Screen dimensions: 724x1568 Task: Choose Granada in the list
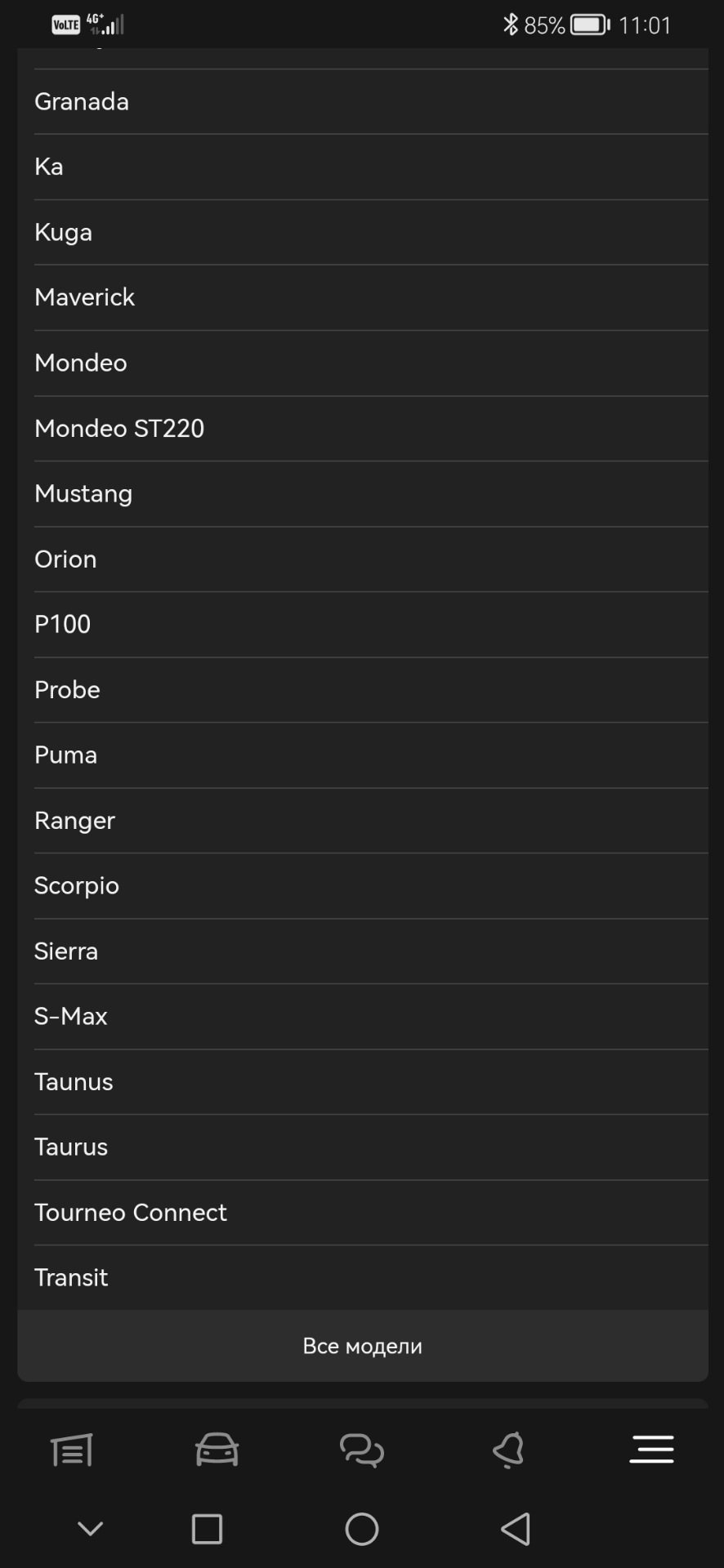click(82, 101)
